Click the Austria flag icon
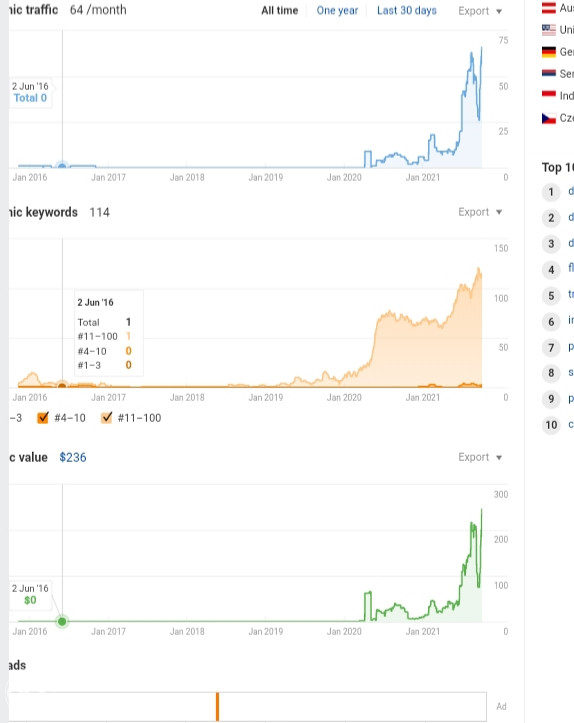The height and width of the screenshot is (723, 574). 549,7
